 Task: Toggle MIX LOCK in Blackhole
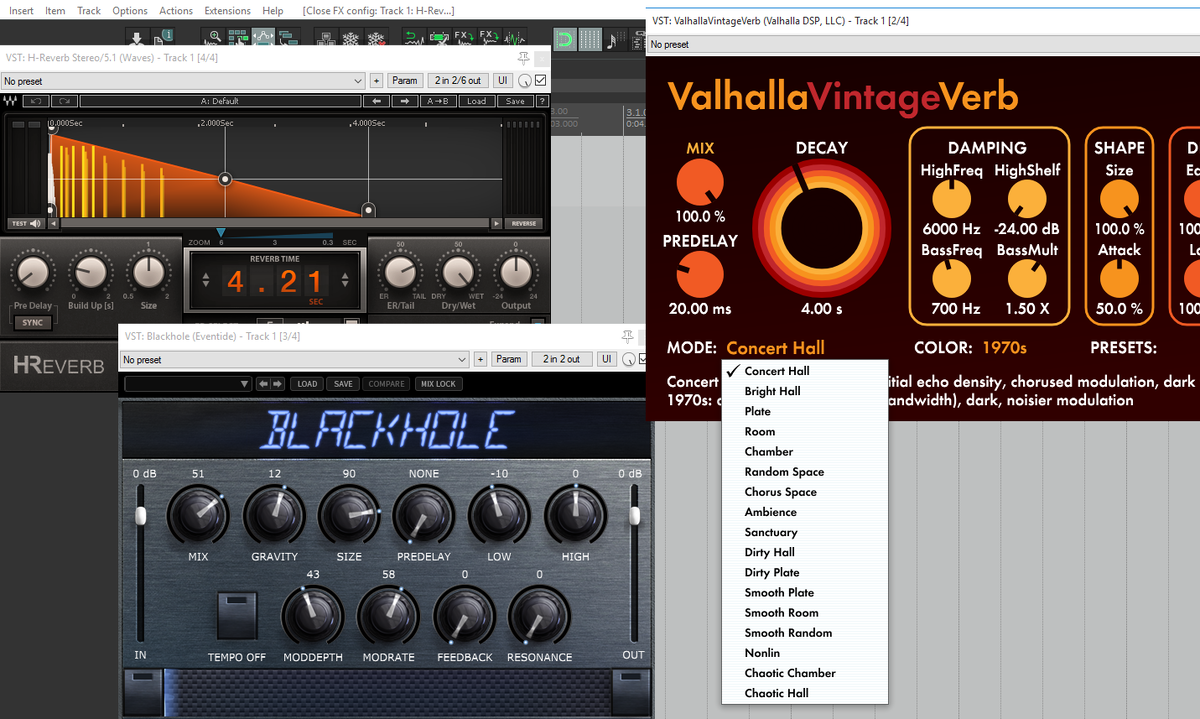(x=438, y=383)
